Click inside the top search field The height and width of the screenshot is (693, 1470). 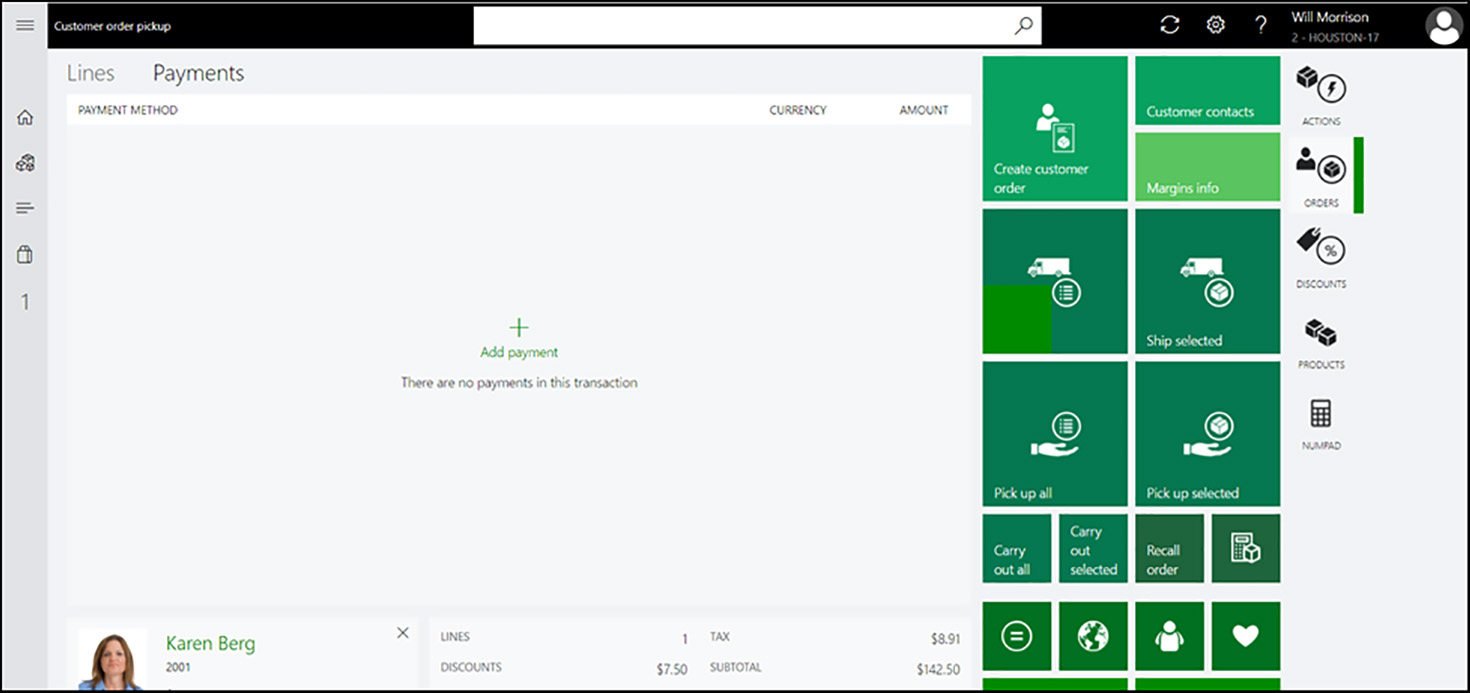tap(740, 26)
